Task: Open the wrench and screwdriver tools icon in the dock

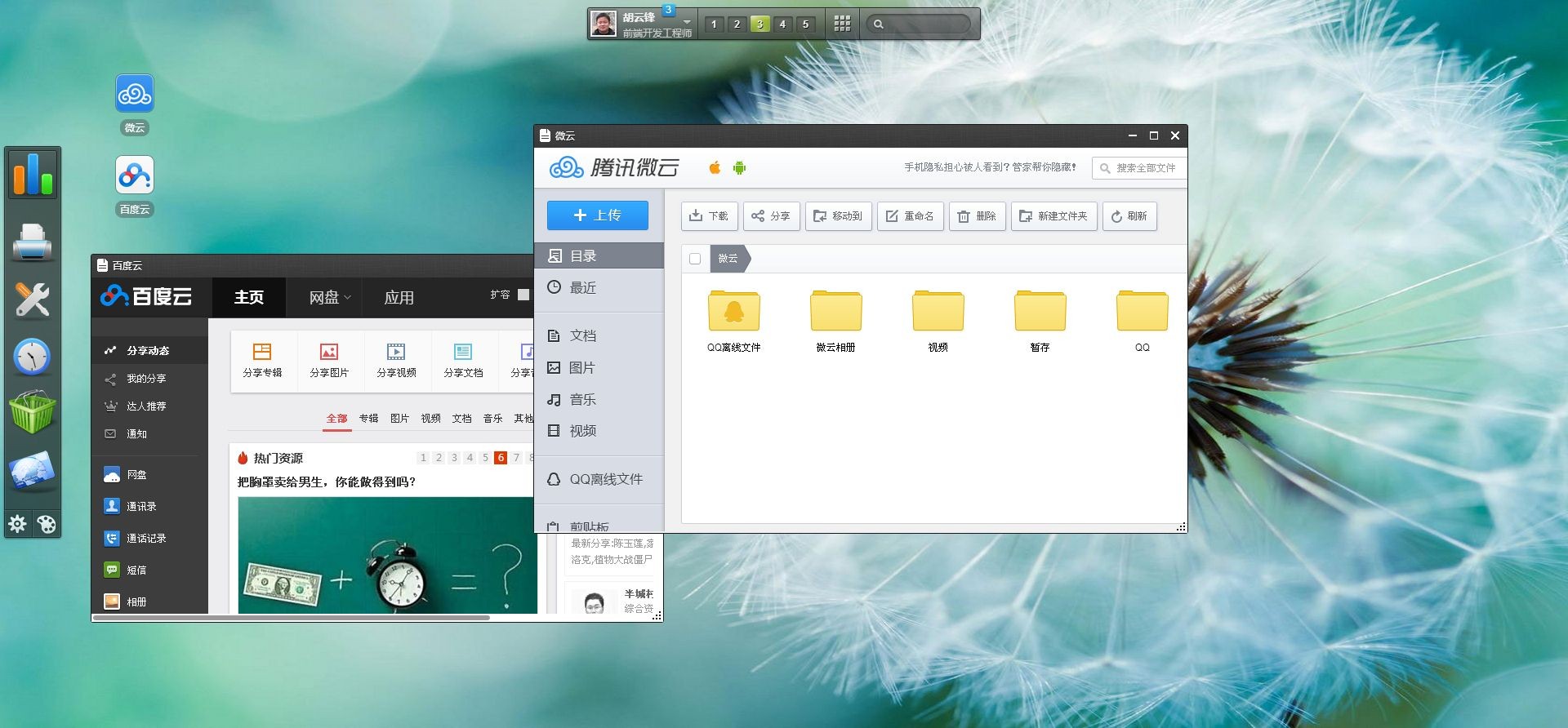Action: point(33,300)
